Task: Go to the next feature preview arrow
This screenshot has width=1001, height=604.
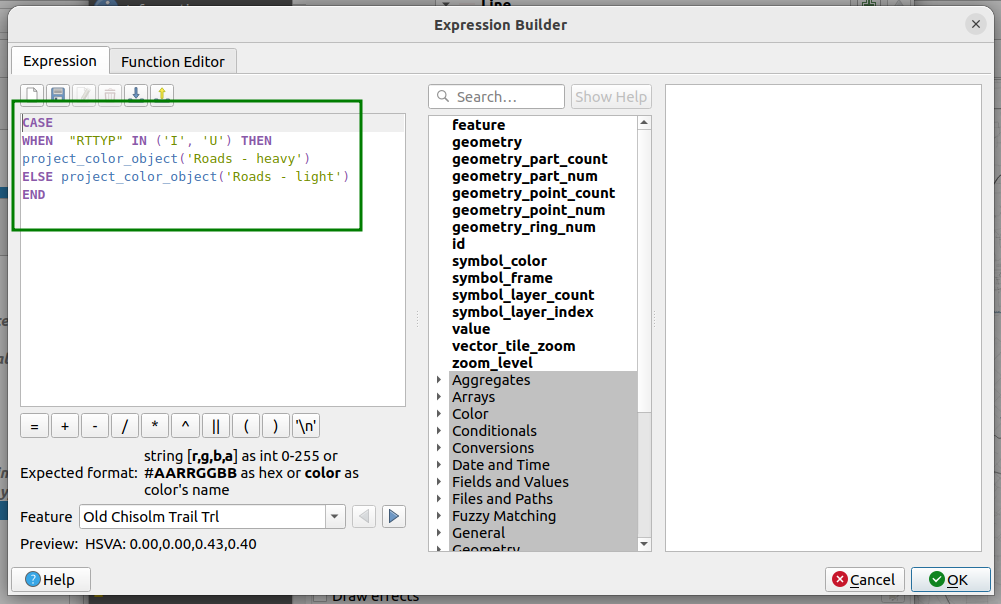Action: click(394, 516)
